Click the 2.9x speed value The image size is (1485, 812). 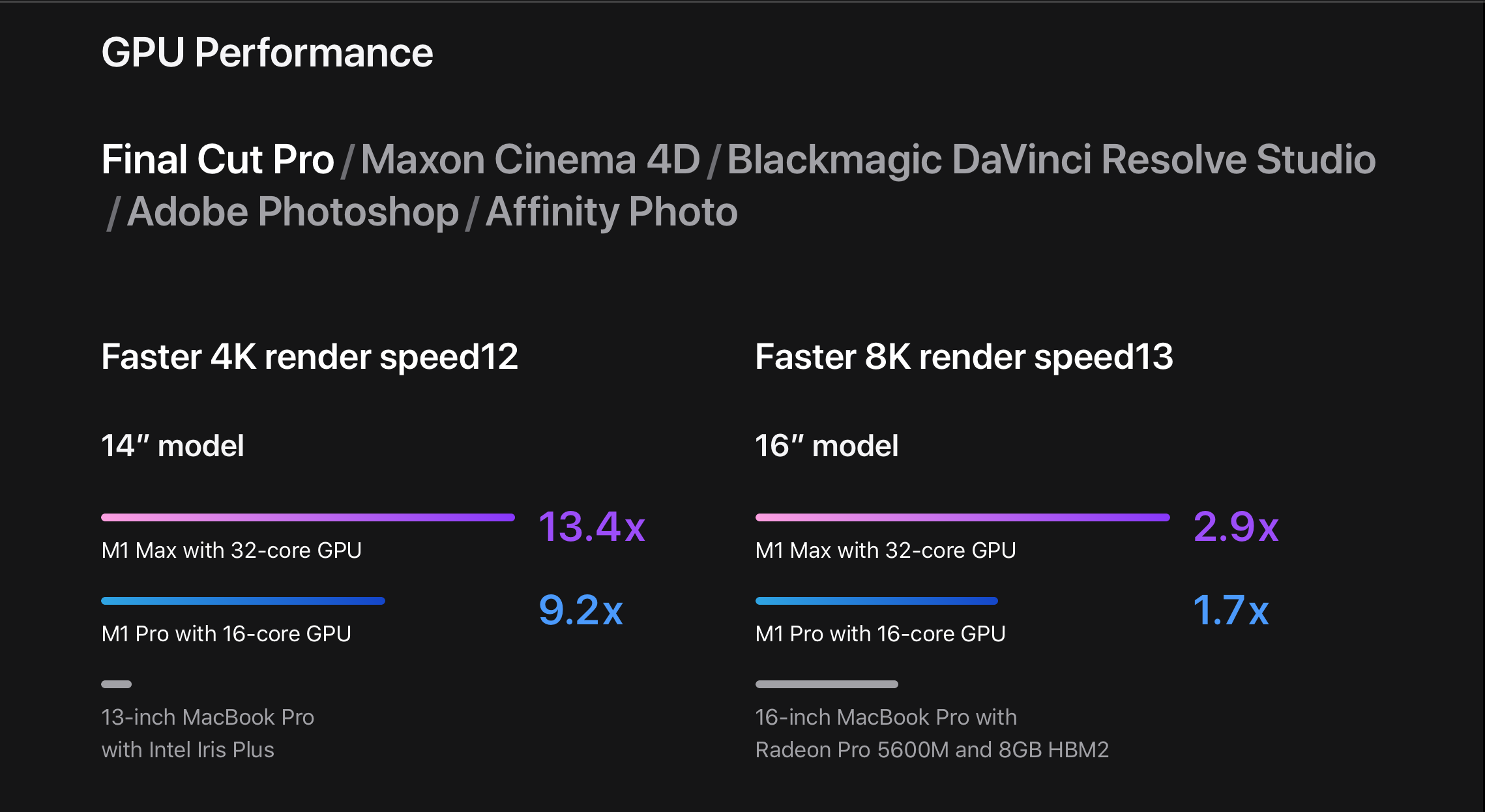[1236, 527]
